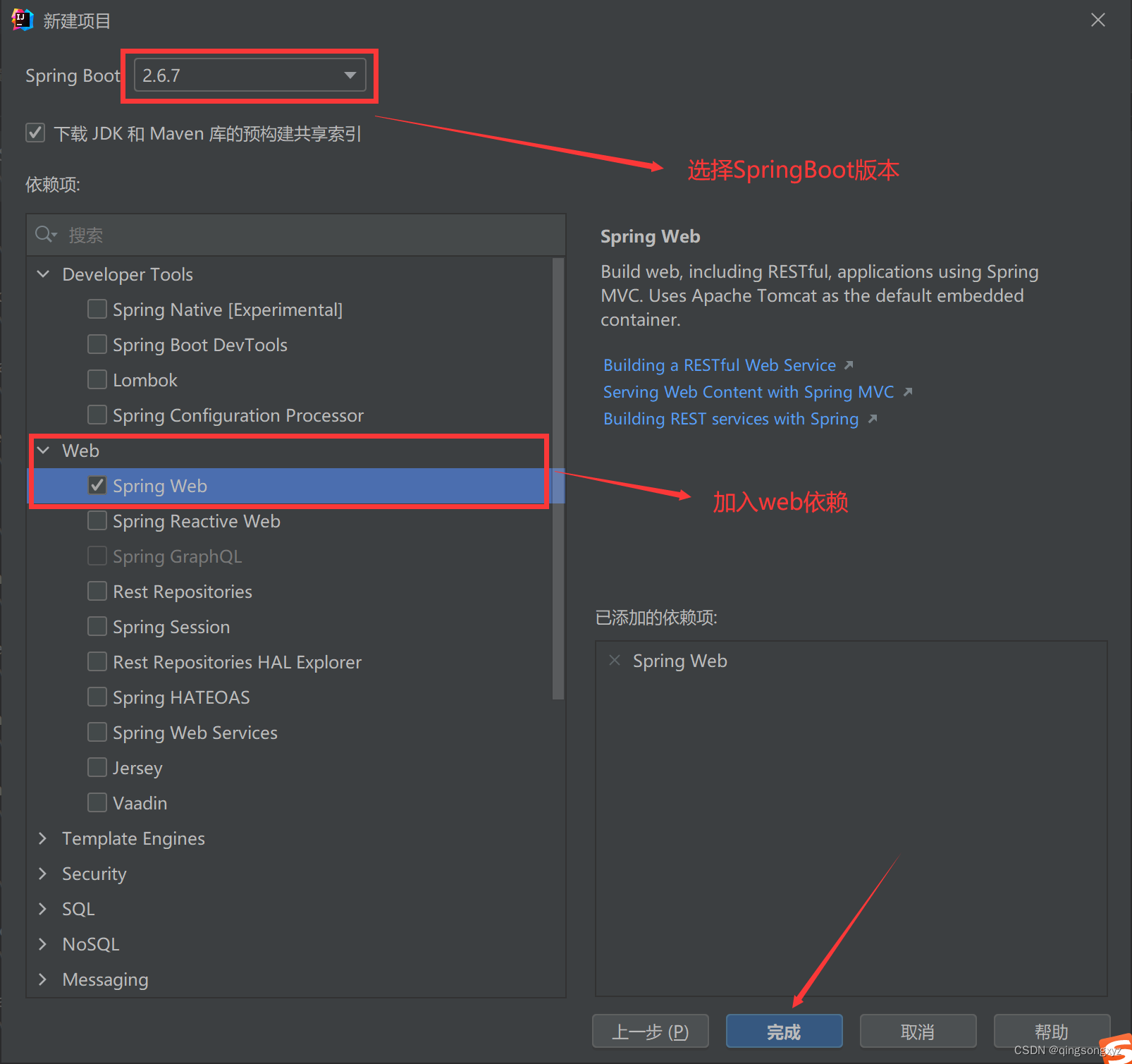Click the 帮助 help button

1052,1032
